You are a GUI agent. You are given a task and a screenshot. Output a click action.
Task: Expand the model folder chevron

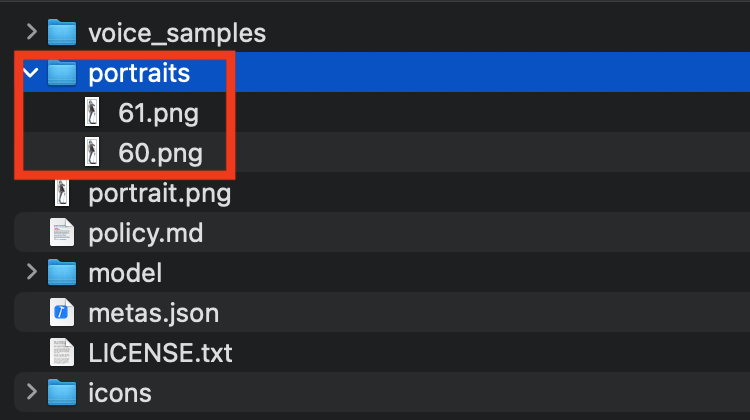tap(31, 272)
